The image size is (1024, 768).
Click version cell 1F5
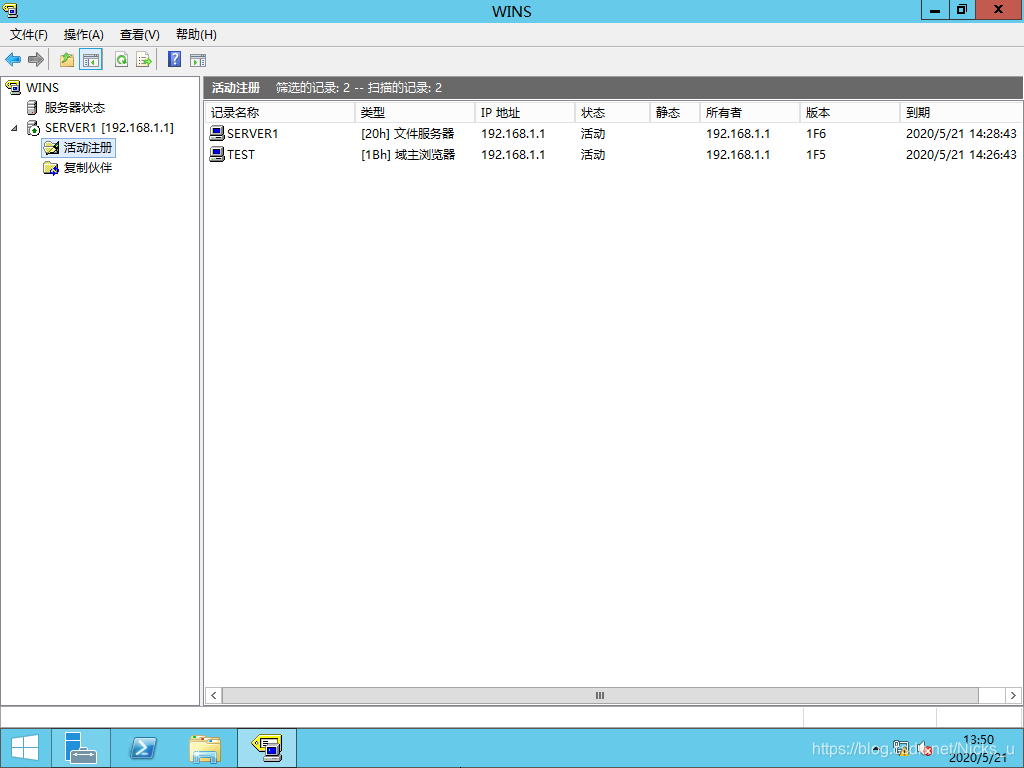[816, 155]
